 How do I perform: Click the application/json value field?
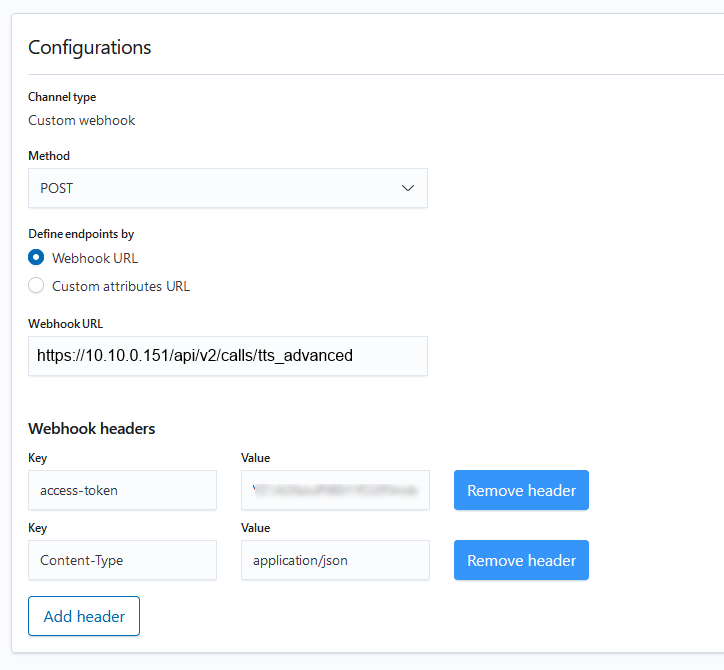click(335, 560)
